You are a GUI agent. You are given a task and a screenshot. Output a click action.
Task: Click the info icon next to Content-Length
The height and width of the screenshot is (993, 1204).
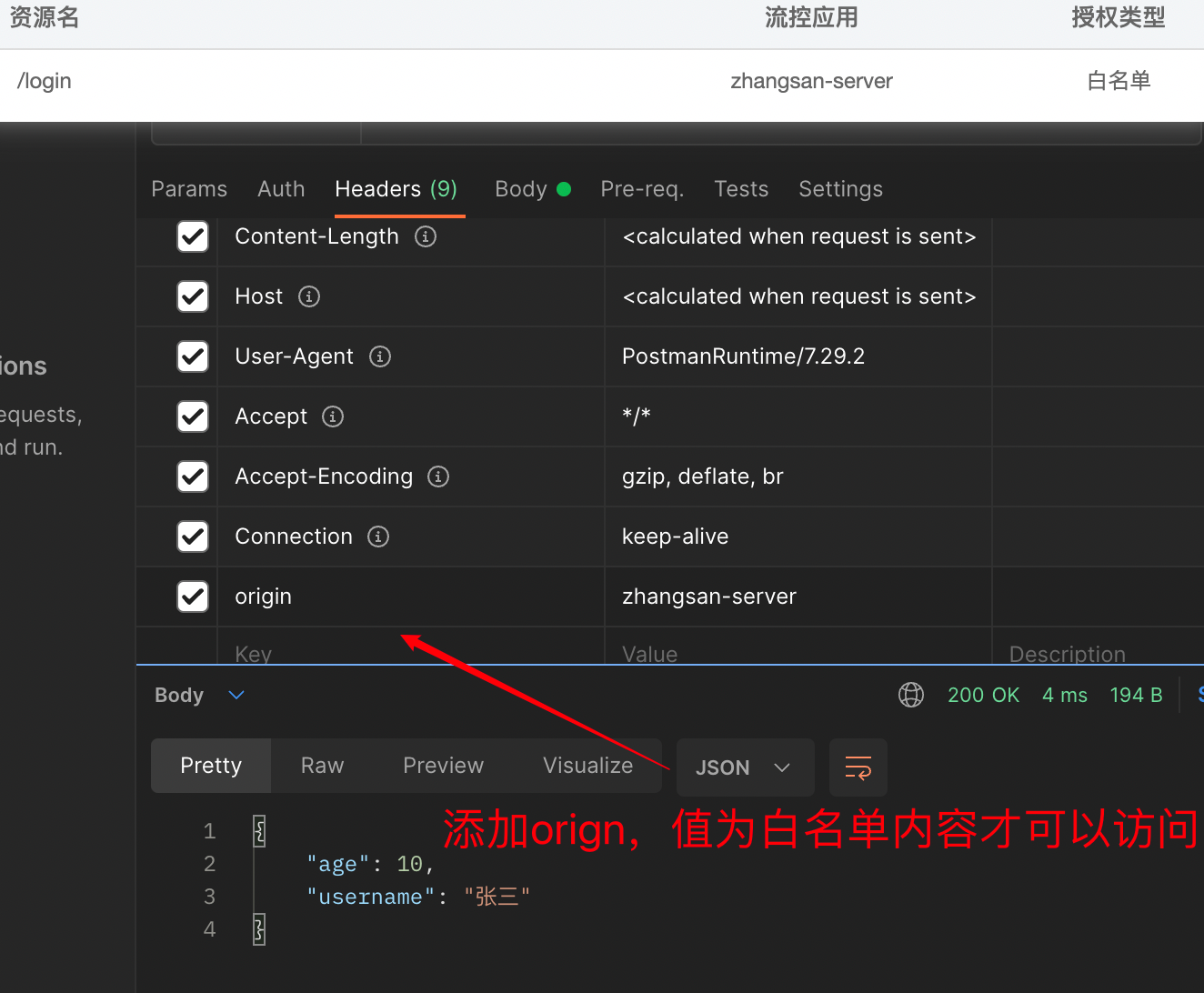[x=426, y=236]
